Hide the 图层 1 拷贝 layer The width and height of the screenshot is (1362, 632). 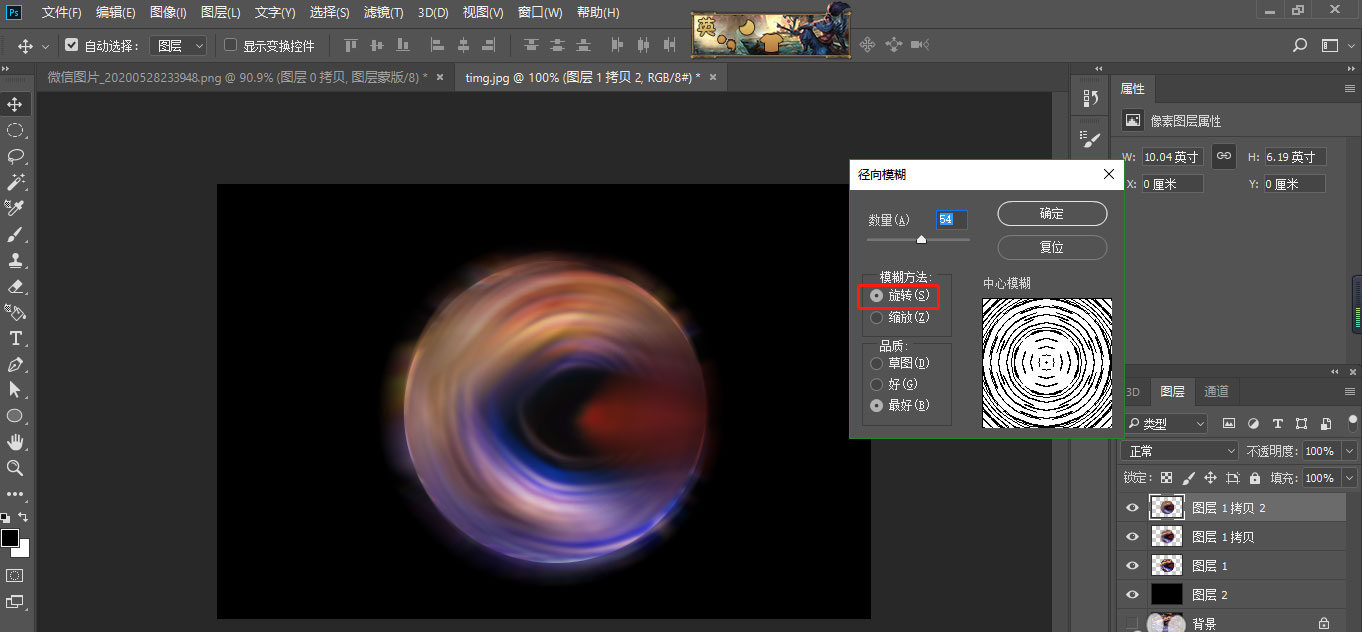(1132, 537)
